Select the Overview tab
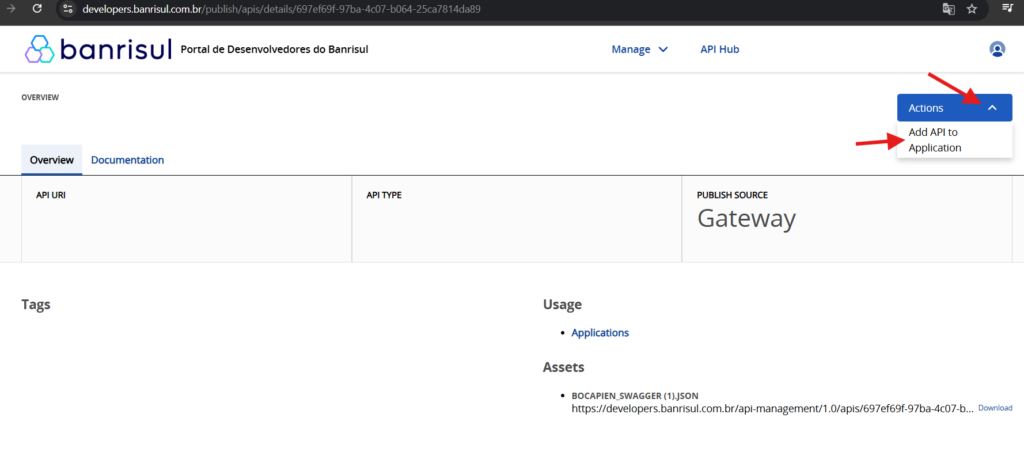 [51, 160]
